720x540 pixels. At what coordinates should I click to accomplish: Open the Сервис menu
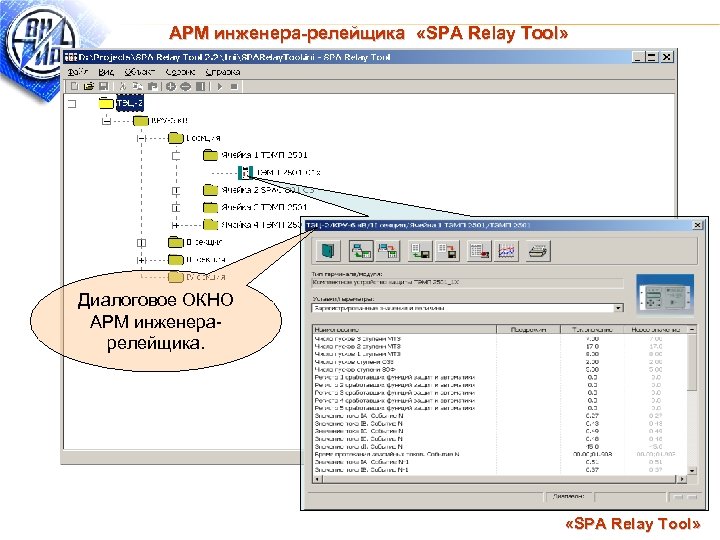pos(180,72)
